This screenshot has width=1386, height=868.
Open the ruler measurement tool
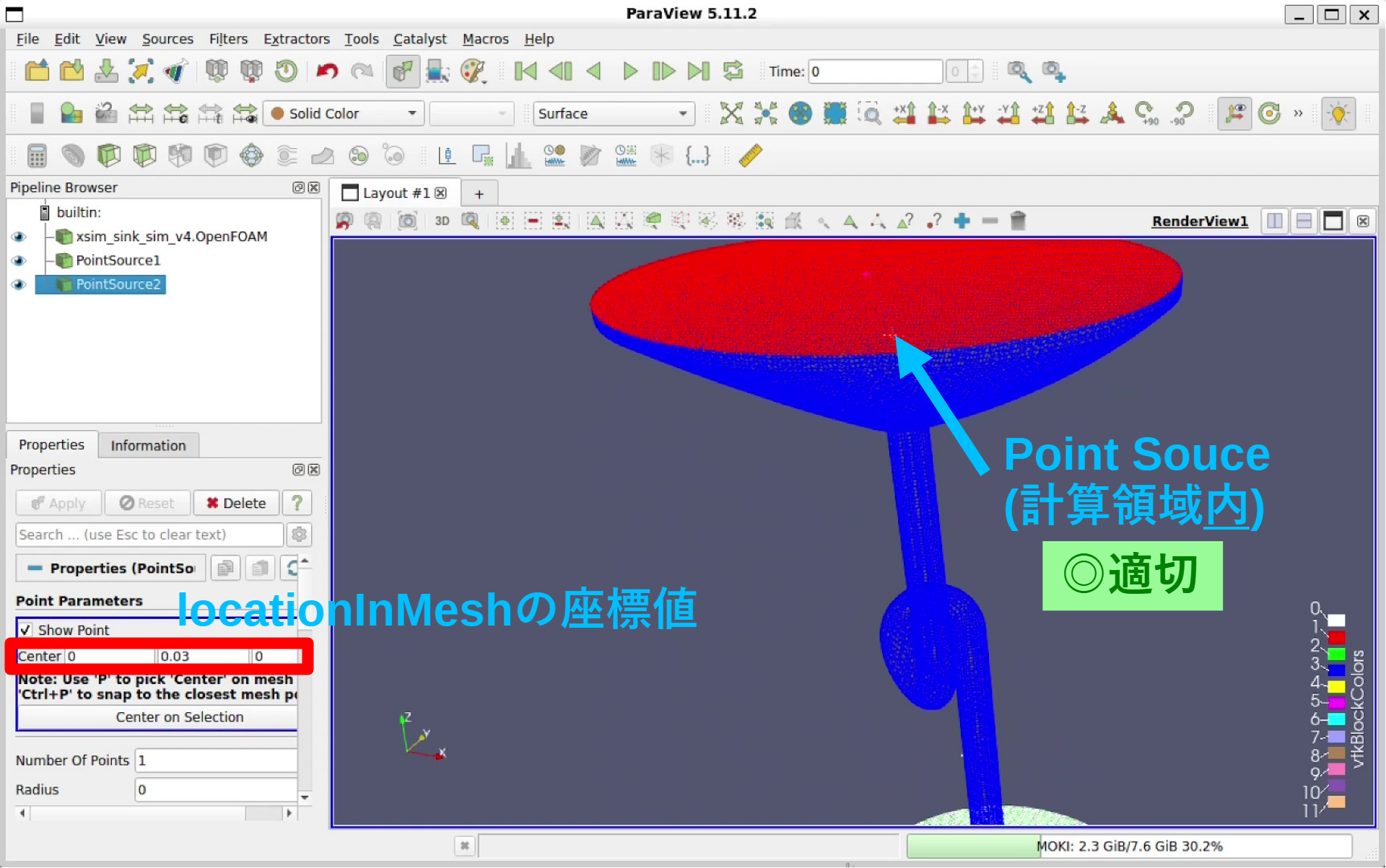click(x=750, y=155)
